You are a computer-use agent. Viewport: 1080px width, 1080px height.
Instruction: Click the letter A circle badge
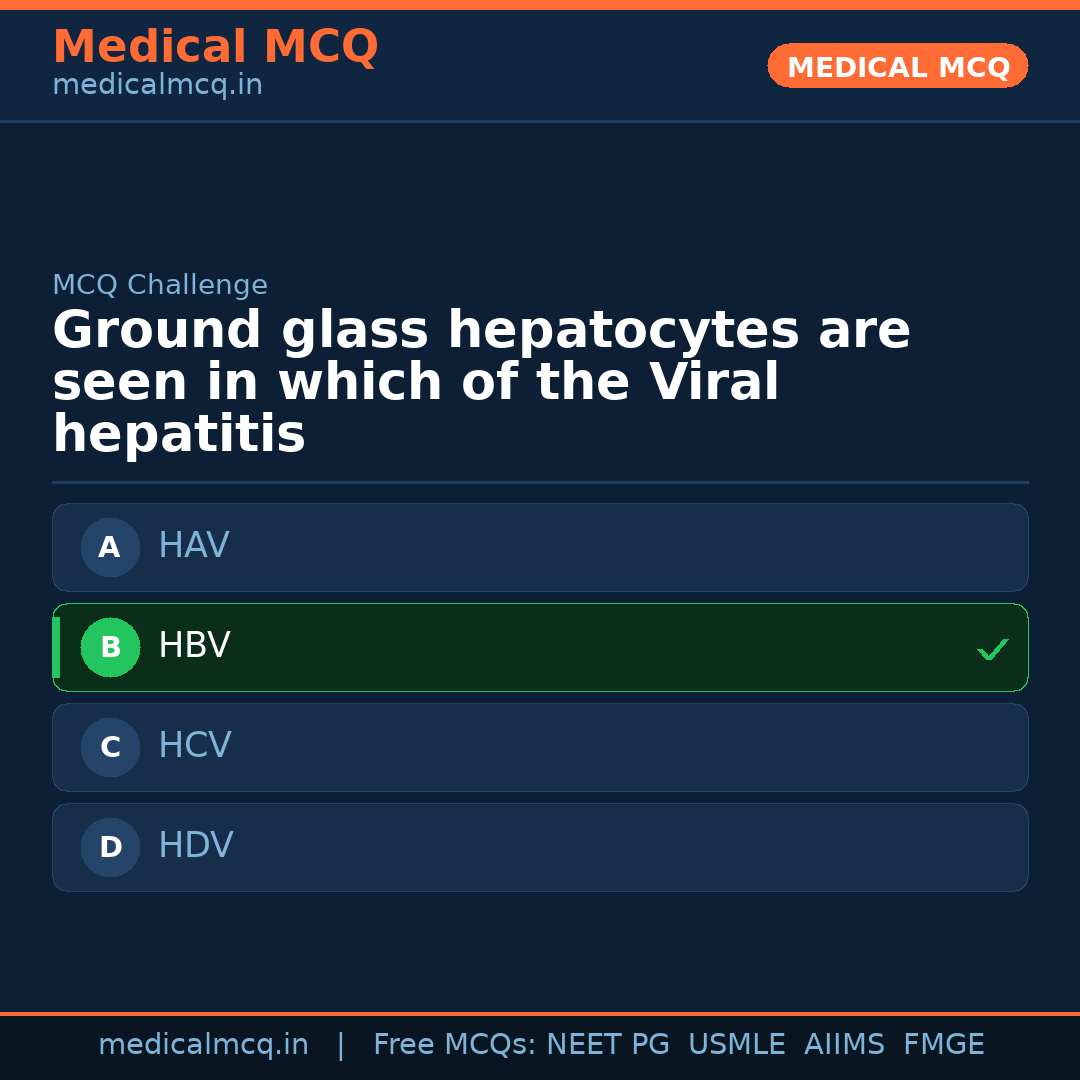[x=110, y=547]
